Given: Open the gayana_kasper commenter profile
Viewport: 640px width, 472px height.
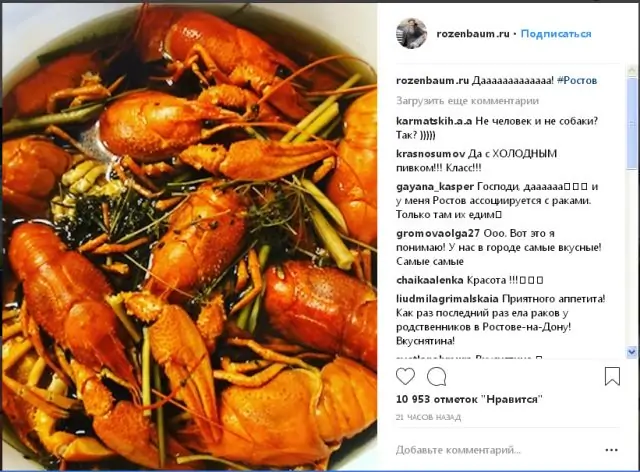Looking at the screenshot, I should pyautogui.click(x=435, y=187).
